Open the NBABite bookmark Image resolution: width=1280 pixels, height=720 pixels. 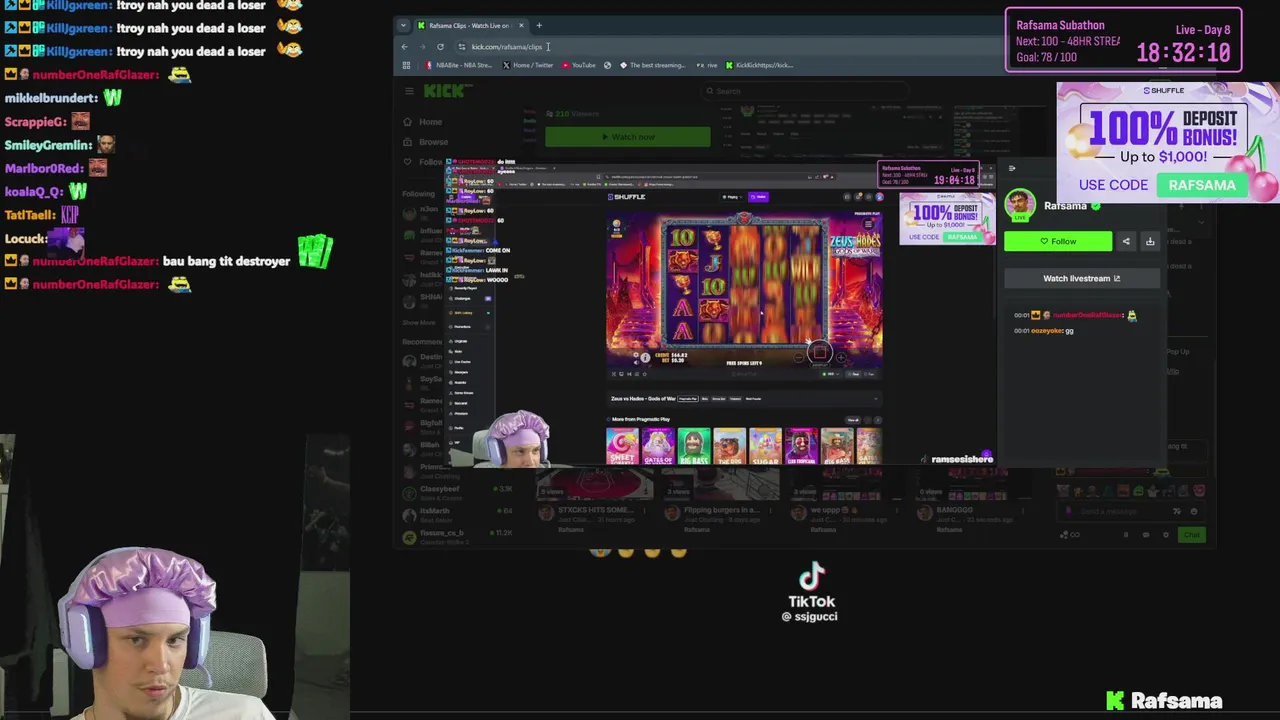pos(460,65)
